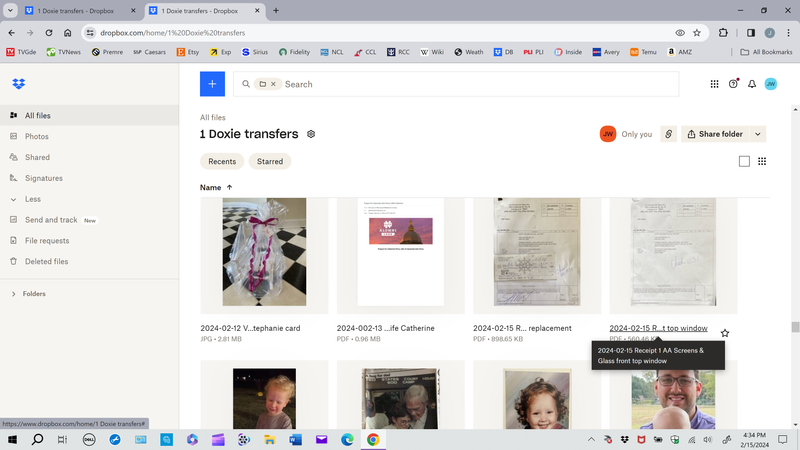Sort by Name column header
800x450 pixels.
point(216,187)
